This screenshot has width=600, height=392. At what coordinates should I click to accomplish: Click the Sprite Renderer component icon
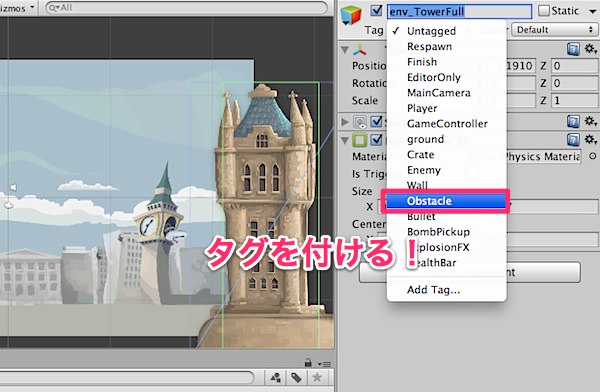click(x=360, y=122)
